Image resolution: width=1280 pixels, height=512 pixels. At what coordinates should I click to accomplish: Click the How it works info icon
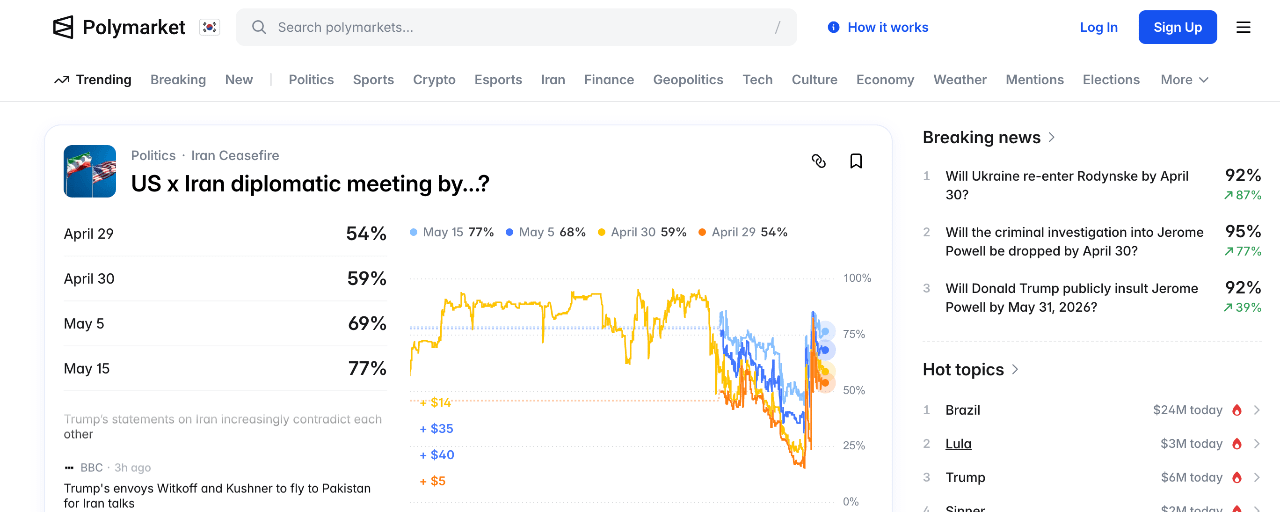point(834,28)
